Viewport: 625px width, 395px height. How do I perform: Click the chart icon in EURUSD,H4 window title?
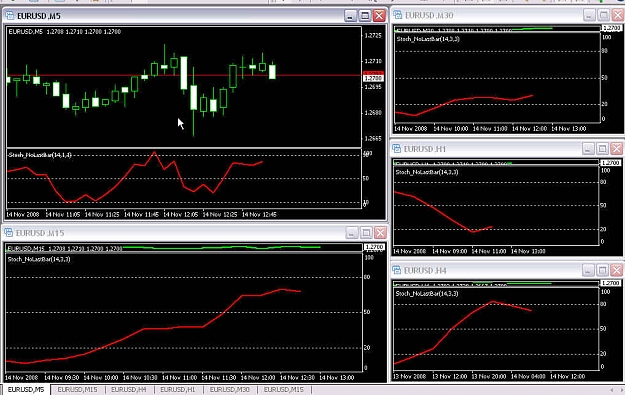pos(396,270)
